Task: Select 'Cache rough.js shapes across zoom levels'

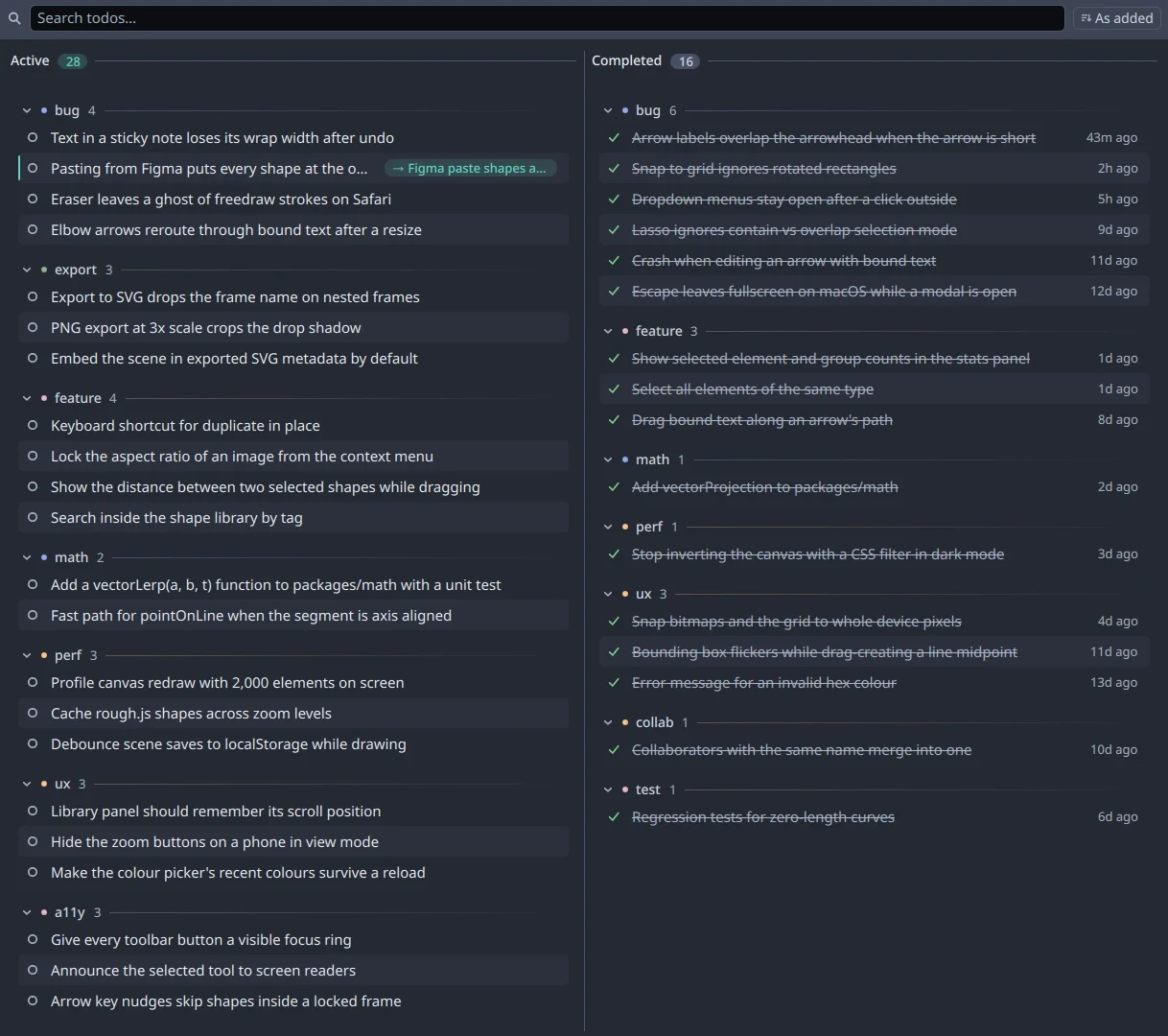Action: 293,713
